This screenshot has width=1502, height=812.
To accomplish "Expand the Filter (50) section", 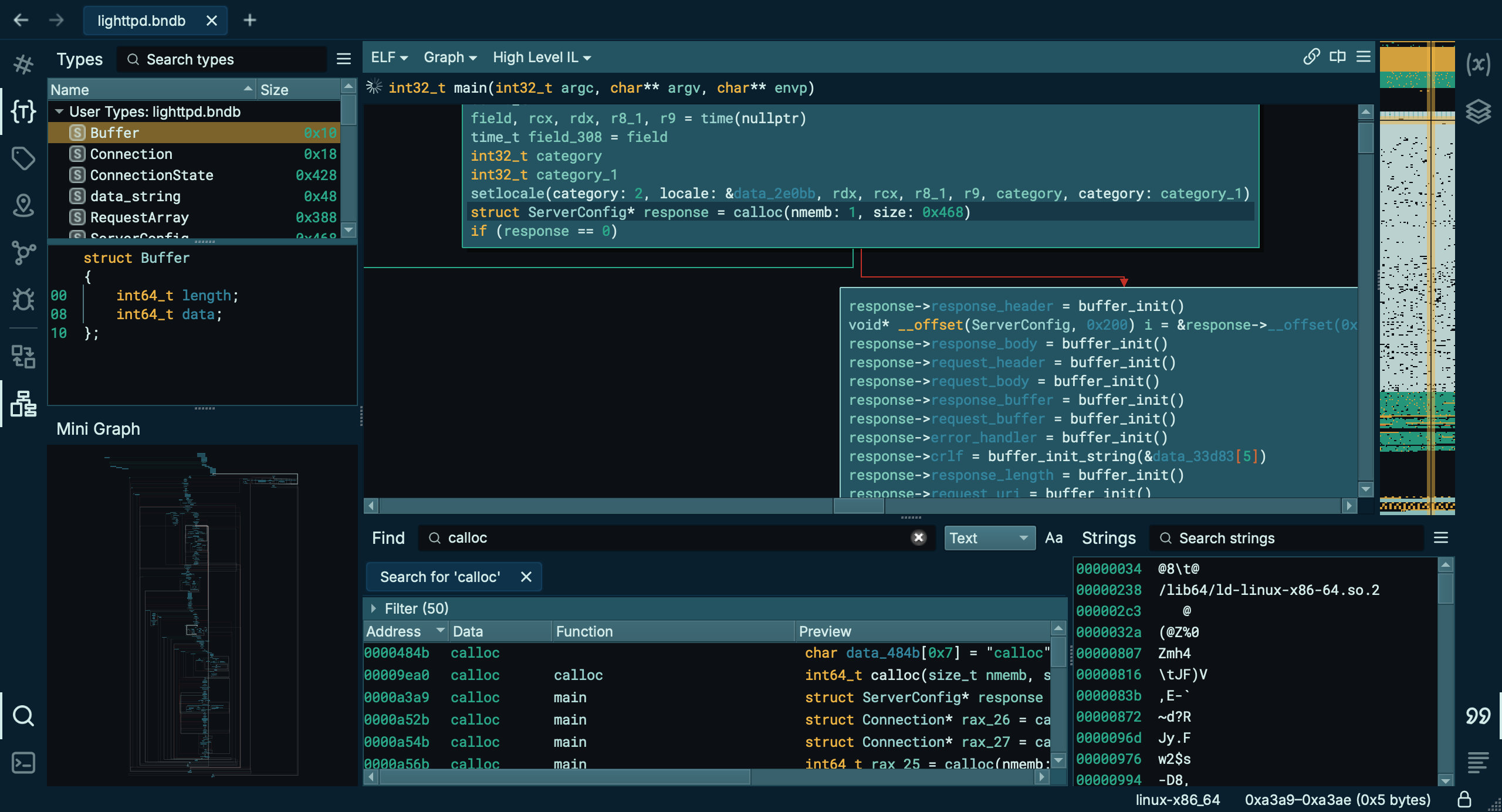I will [x=374, y=608].
